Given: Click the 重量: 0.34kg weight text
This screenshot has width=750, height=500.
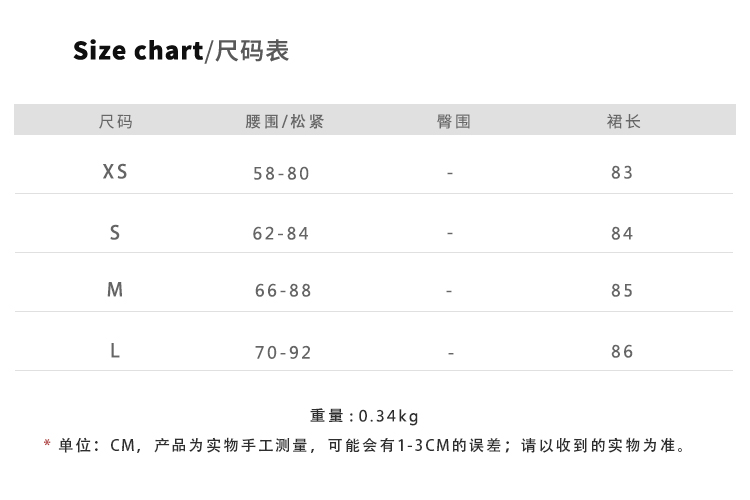Looking at the screenshot, I should pyautogui.click(x=365, y=416).
